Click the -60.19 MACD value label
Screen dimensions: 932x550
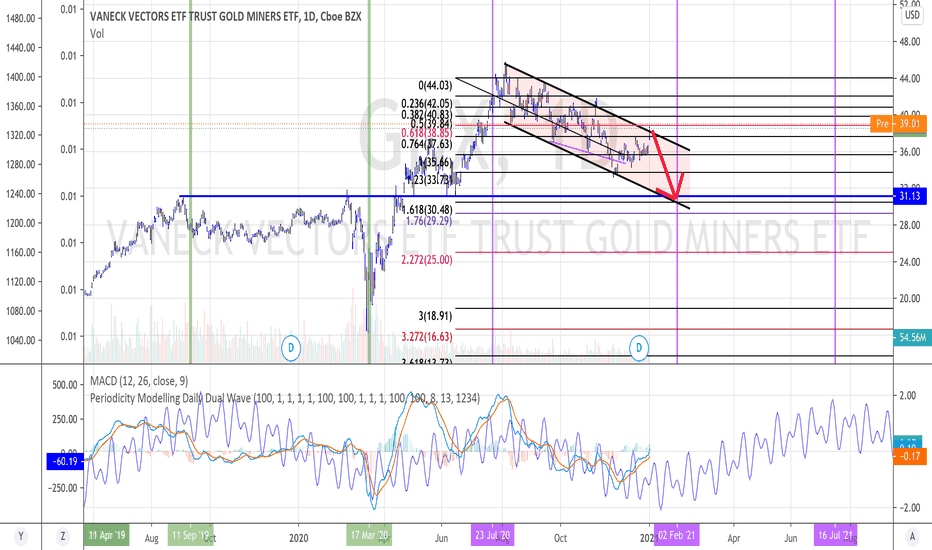pyautogui.click(x=65, y=461)
